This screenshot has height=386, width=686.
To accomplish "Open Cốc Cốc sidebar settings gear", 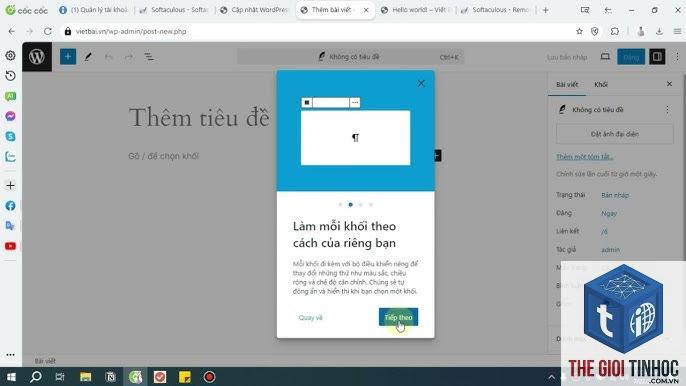I will 10,56.
